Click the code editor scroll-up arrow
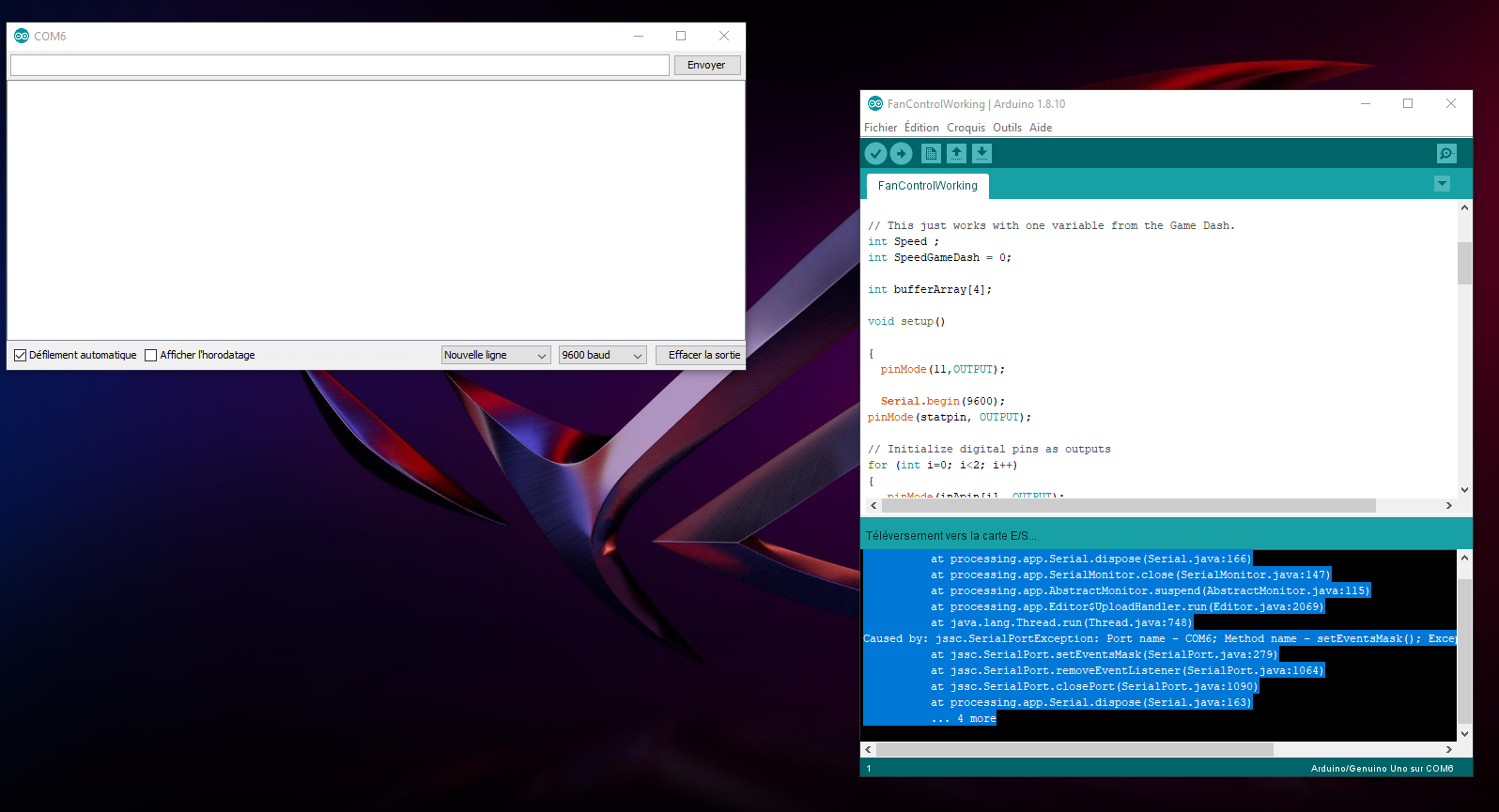 click(x=1464, y=207)
